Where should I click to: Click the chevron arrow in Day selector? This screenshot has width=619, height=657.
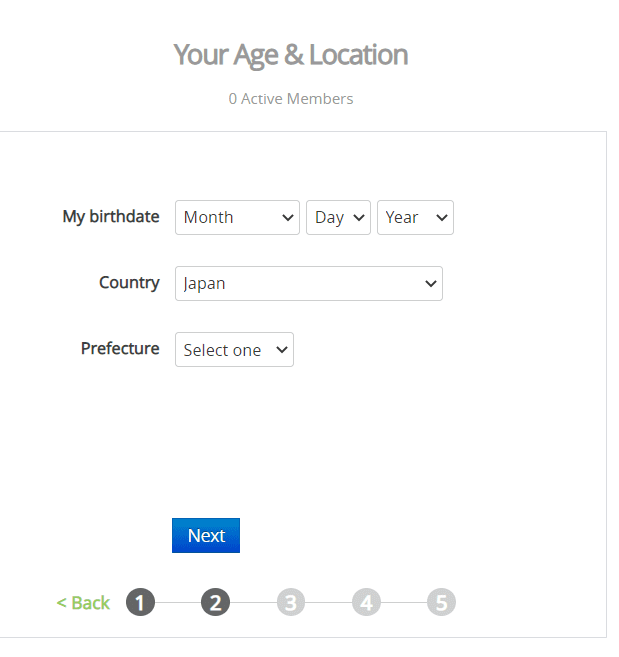click(x=359, y=217)
